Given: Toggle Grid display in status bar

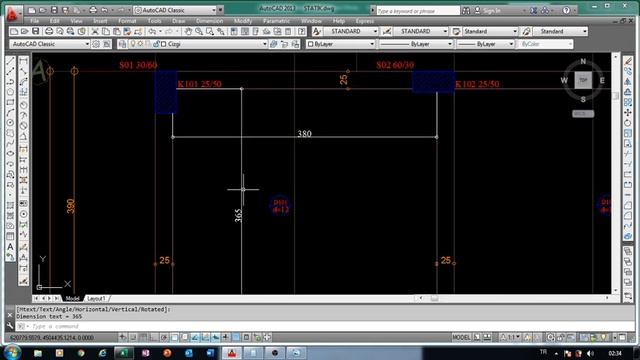Looking at the screenshot, I should (x=143, y=338).
